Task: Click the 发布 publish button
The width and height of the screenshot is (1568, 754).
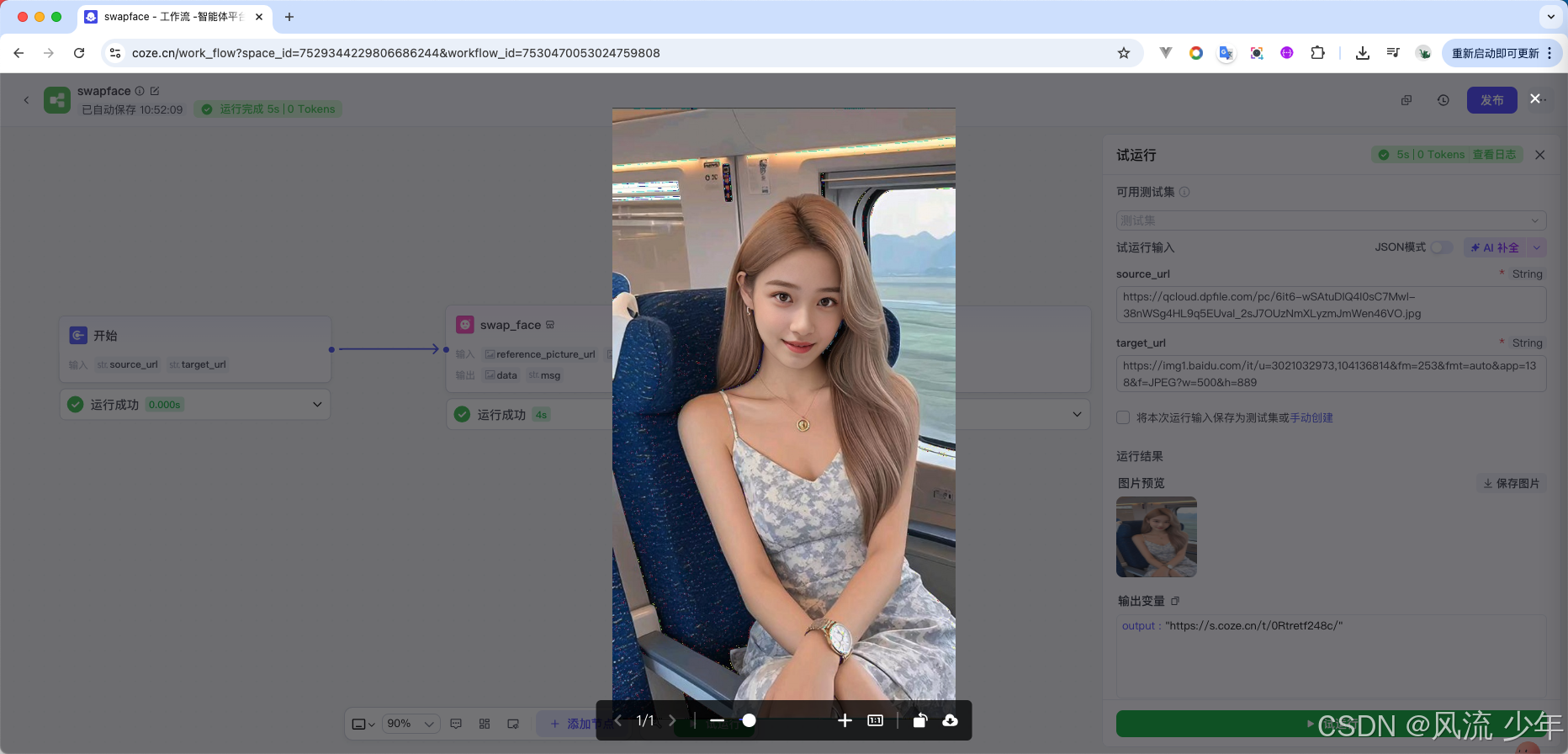Action: click(1492, 100)
